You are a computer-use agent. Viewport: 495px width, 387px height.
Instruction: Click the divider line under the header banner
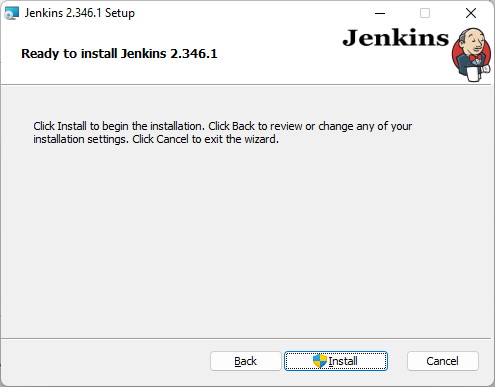[246, 85]
